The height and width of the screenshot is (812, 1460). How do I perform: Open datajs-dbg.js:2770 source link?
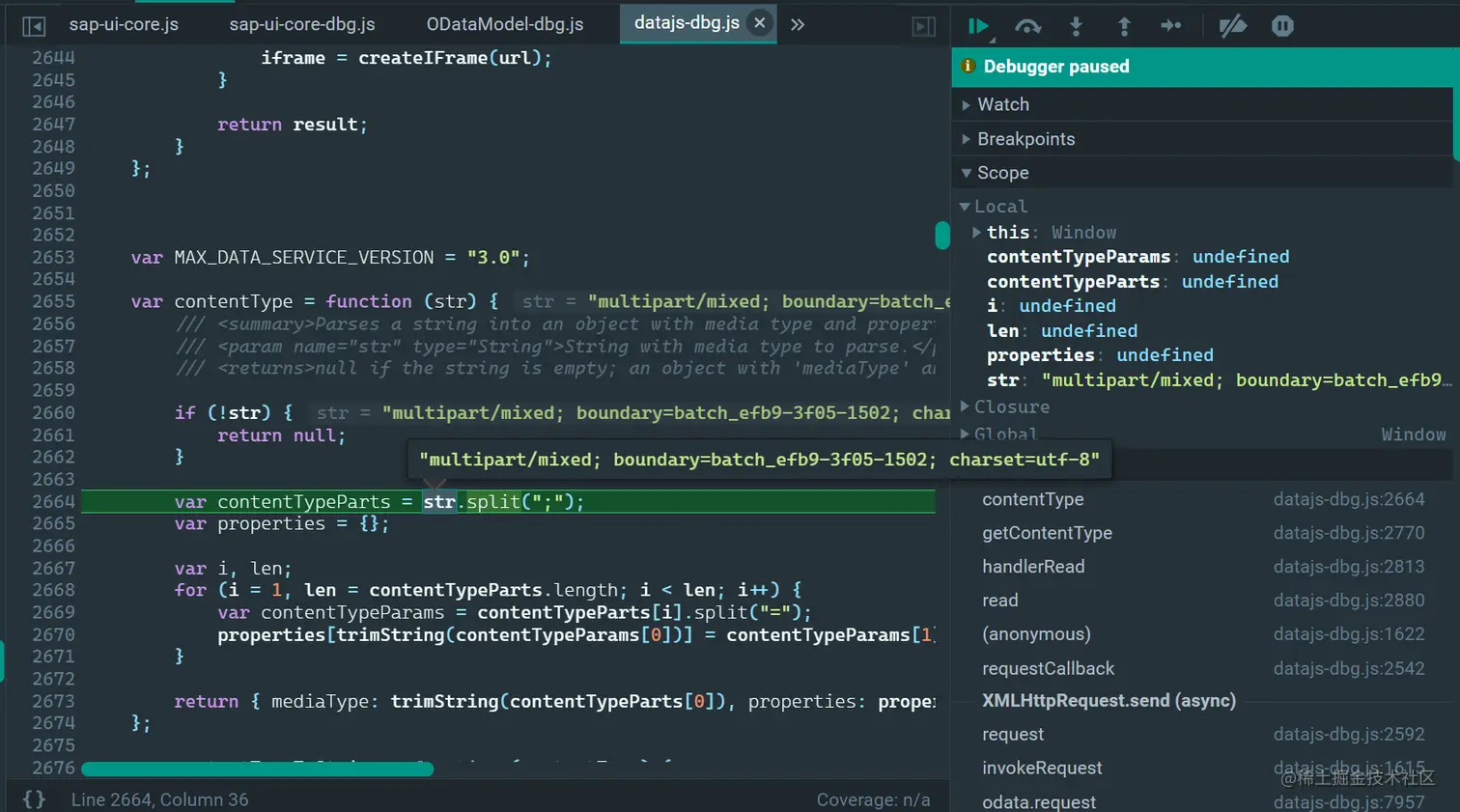(x=1349, y=533)
